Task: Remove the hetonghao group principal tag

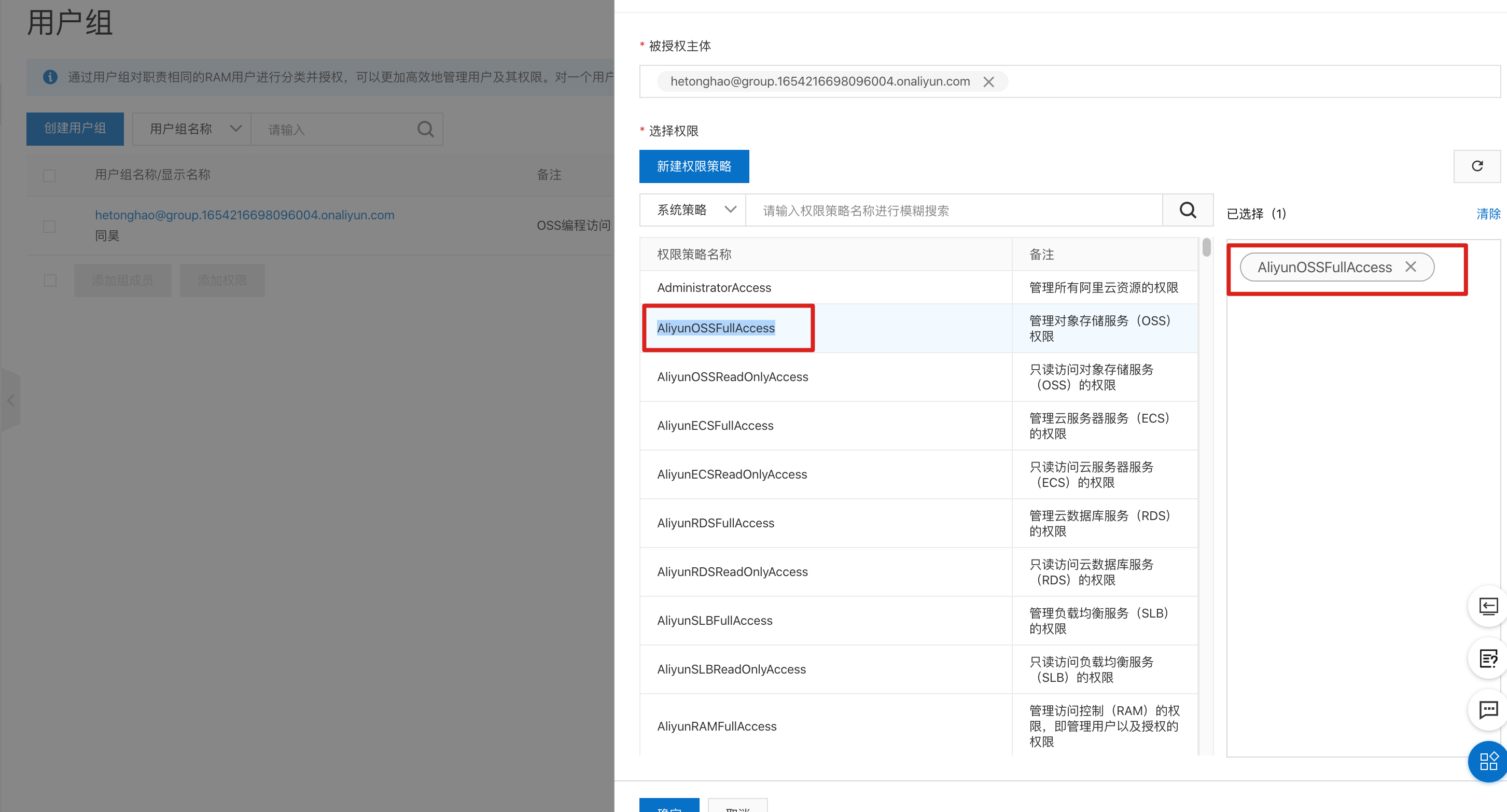Action: pos(988,82)
